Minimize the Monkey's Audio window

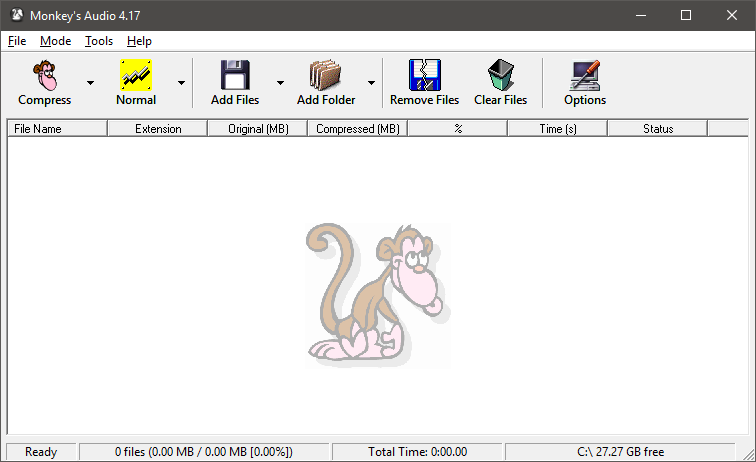point(641,15)
